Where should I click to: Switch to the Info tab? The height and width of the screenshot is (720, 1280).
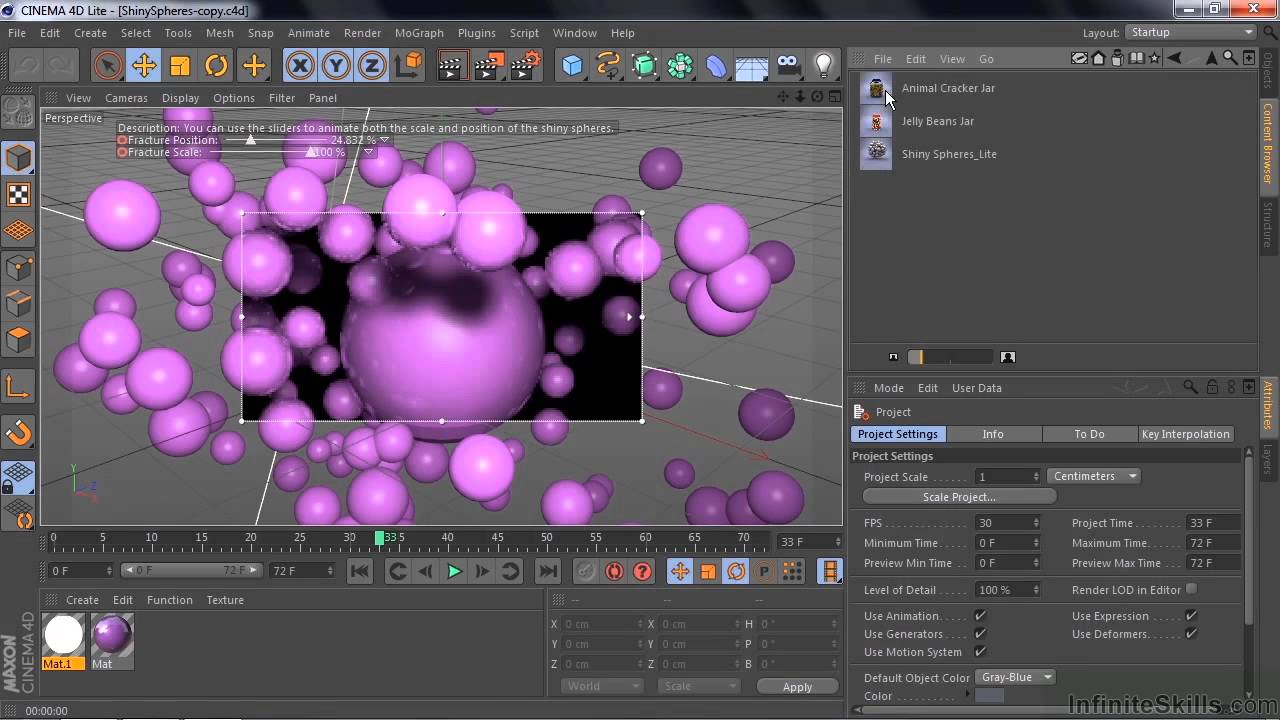point(993,434)
